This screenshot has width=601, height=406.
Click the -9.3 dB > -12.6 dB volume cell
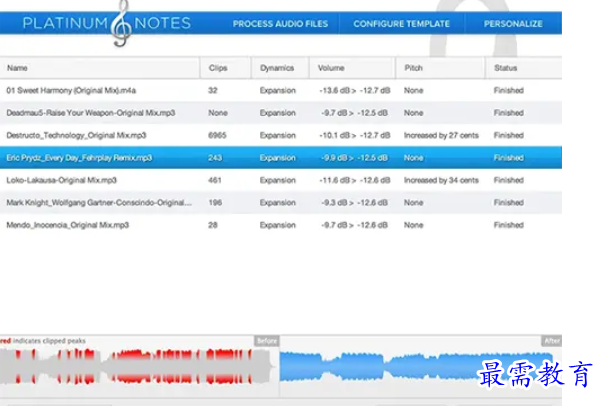(x=355, y=202)
